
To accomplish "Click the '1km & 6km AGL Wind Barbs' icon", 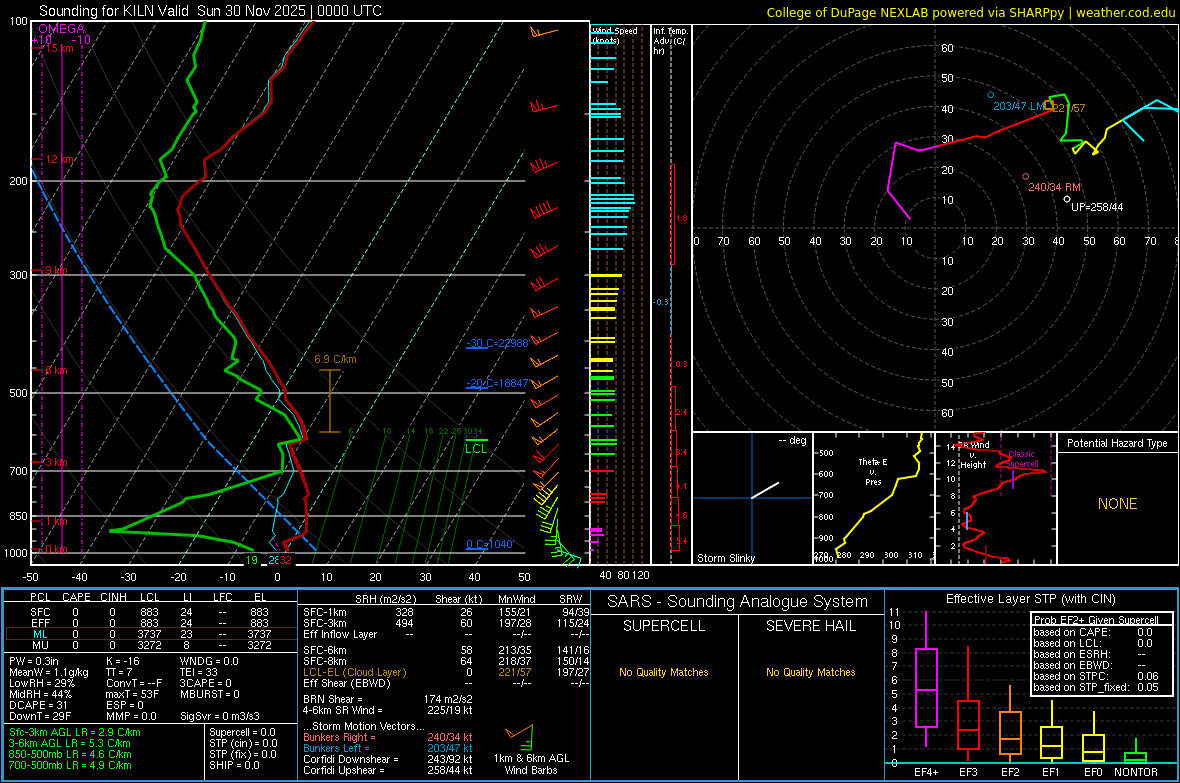I will click(520, 736).
